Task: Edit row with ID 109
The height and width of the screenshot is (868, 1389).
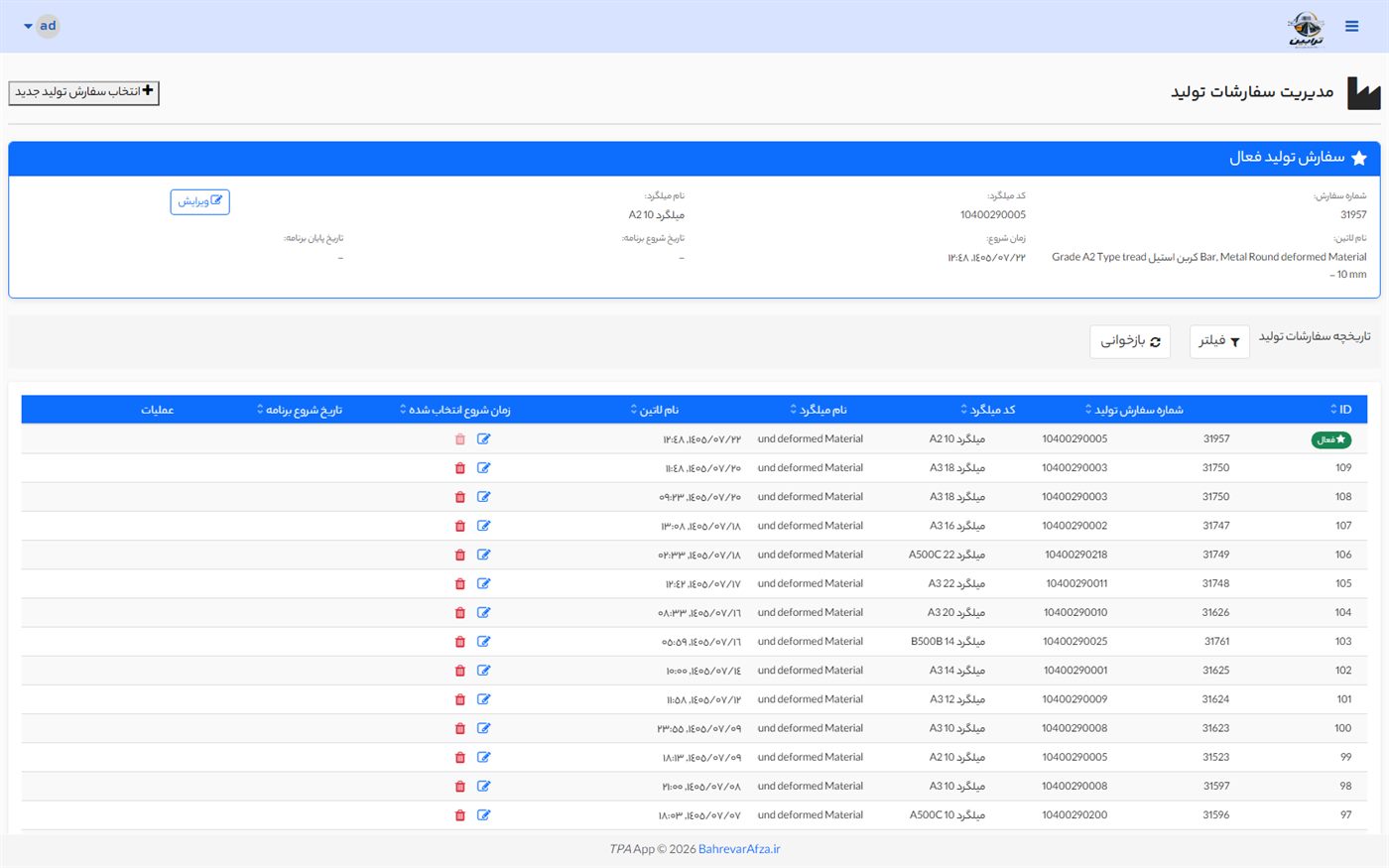Action: (484, 467)
